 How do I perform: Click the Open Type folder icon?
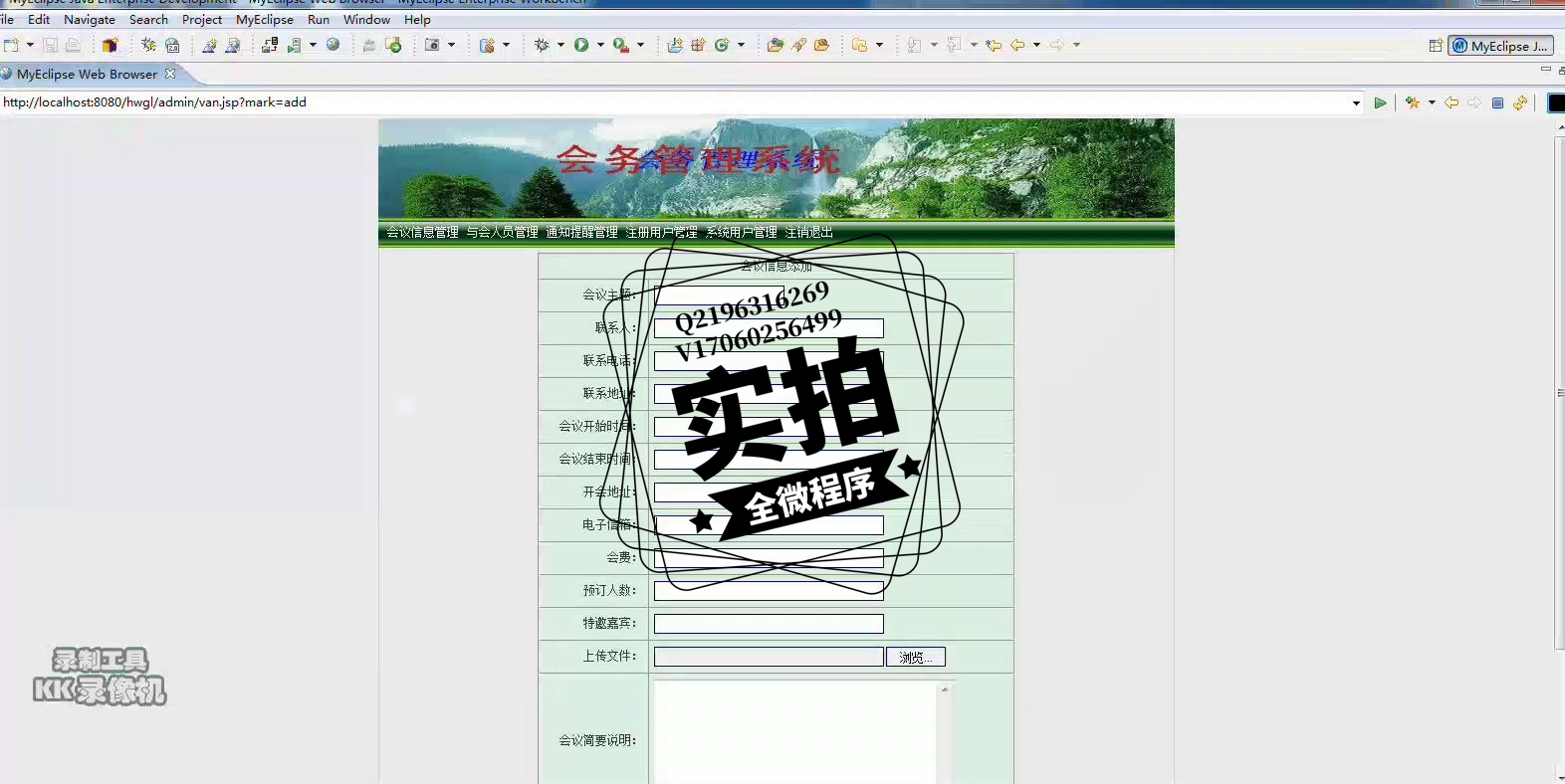(775, 45)
